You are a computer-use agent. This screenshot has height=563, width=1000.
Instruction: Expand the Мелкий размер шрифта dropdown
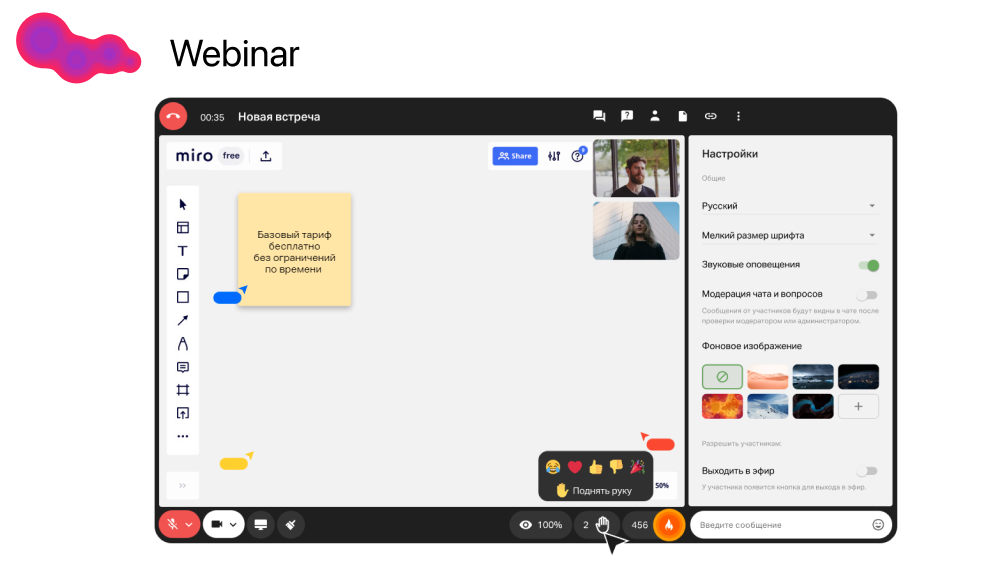point(789,236)
